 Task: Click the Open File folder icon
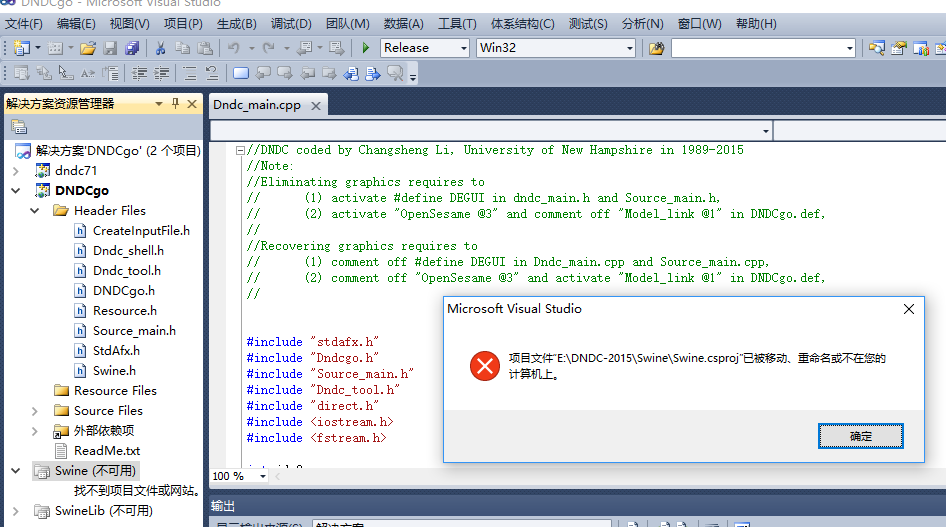point(88,48)
